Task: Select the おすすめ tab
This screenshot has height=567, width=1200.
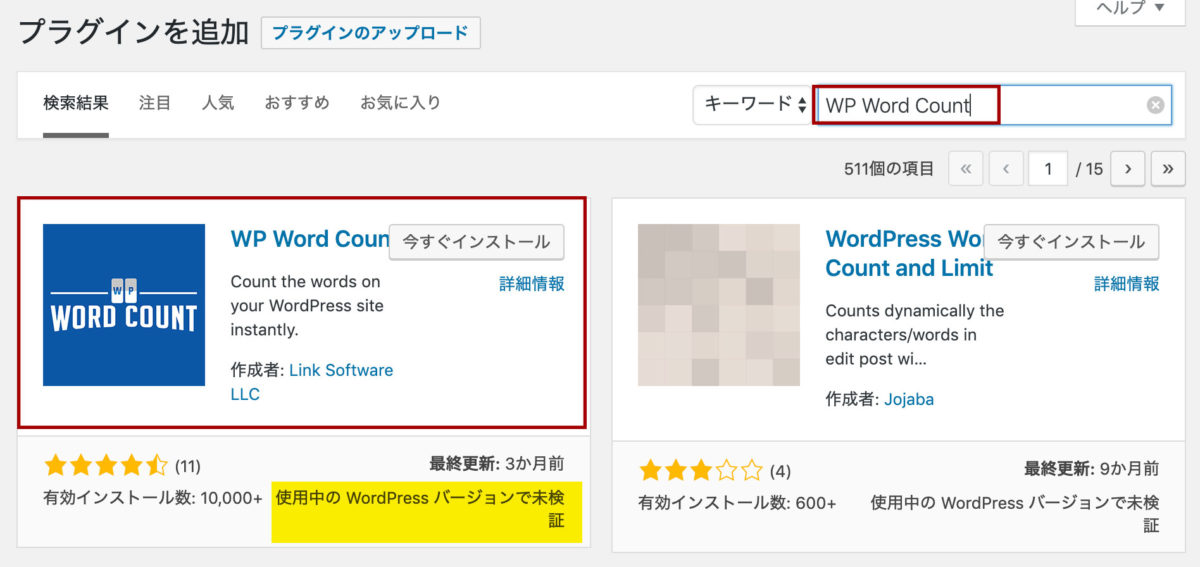Action: pos(297,103)
